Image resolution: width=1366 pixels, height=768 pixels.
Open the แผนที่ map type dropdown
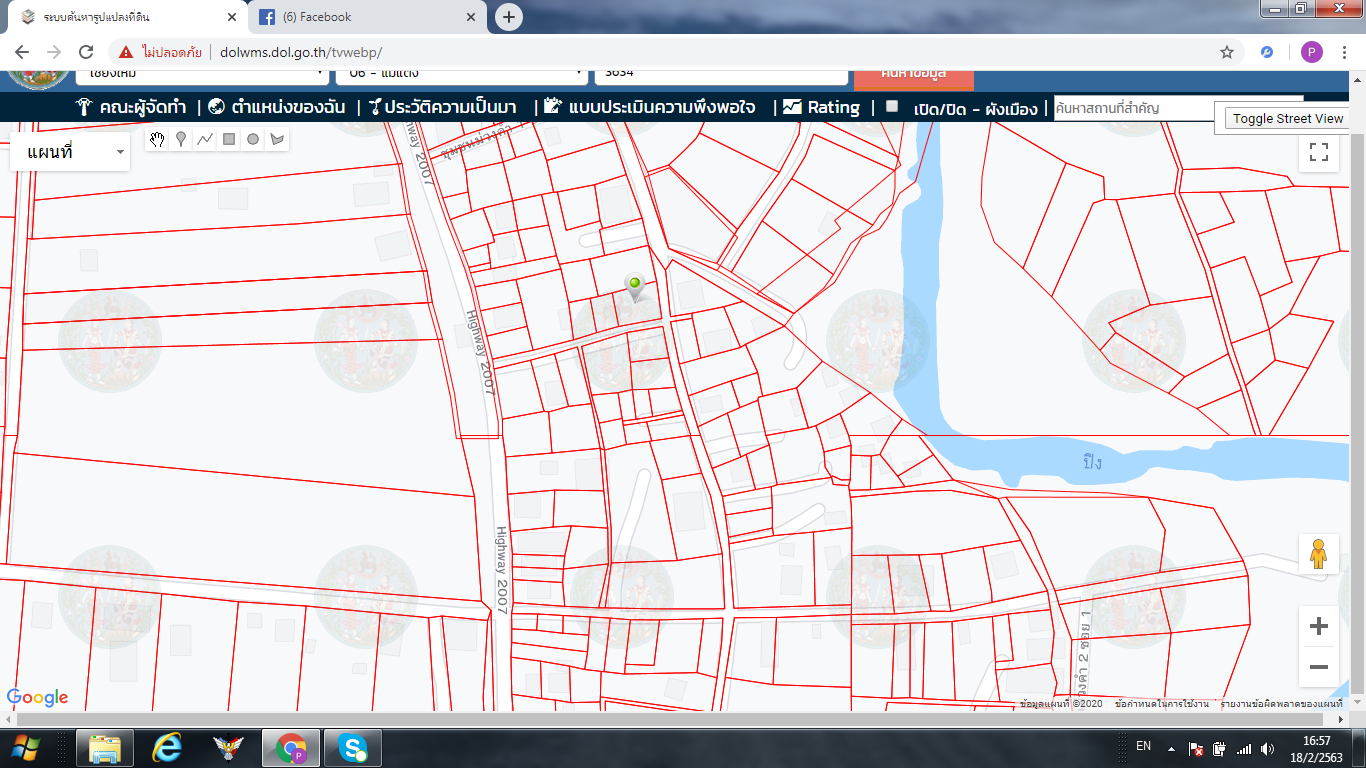point(70,152)
